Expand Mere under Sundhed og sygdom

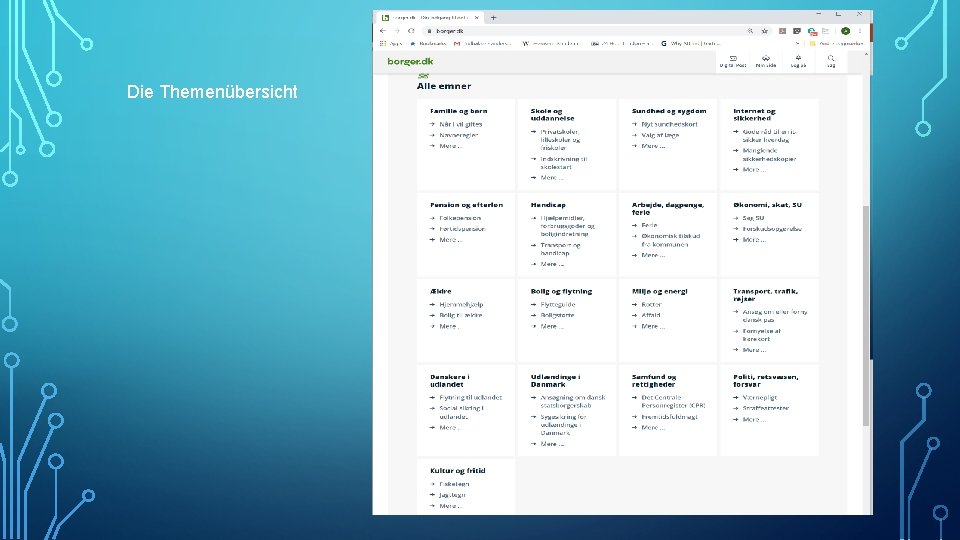click(653, 146)
